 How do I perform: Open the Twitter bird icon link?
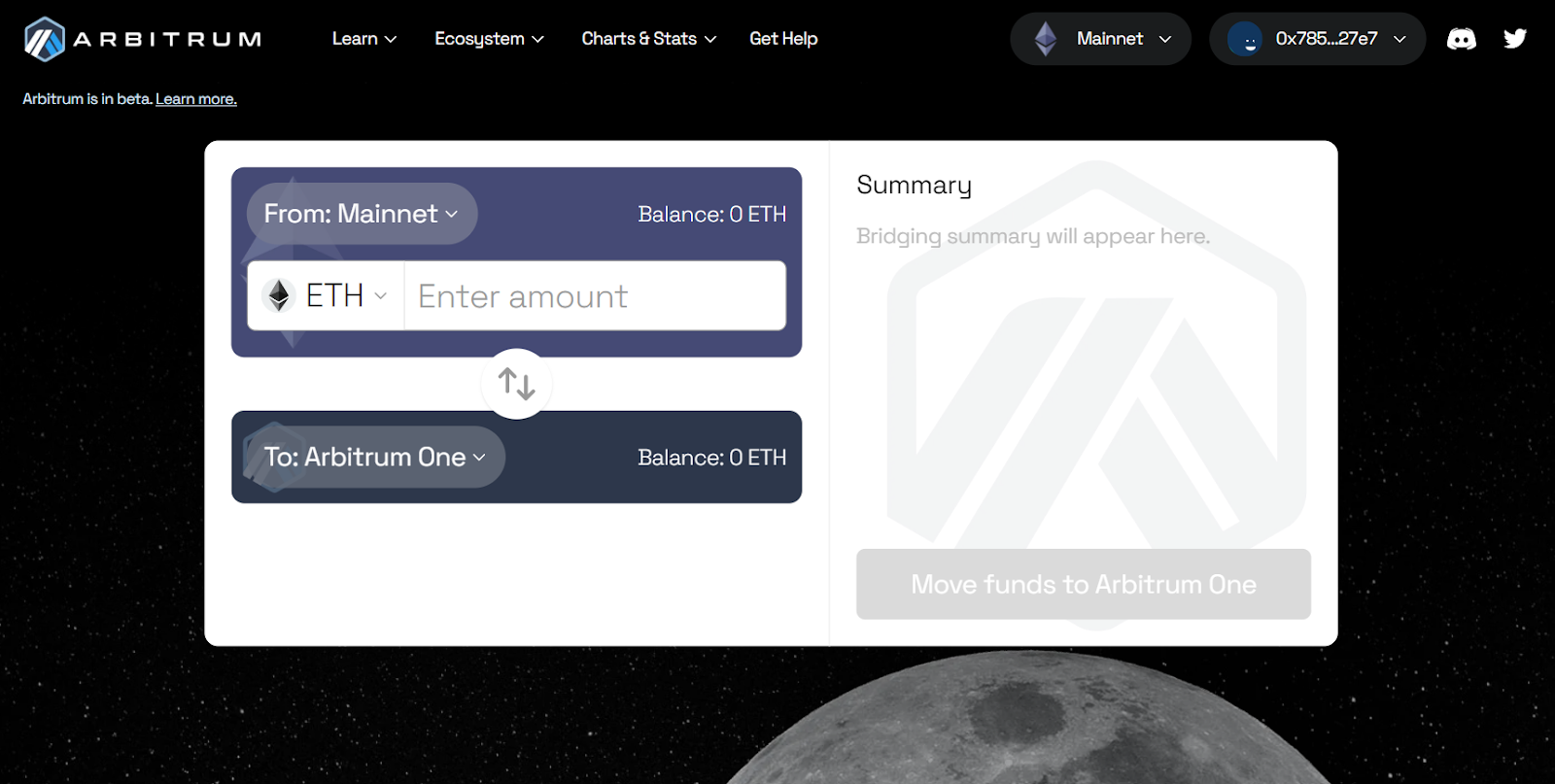1515,39
